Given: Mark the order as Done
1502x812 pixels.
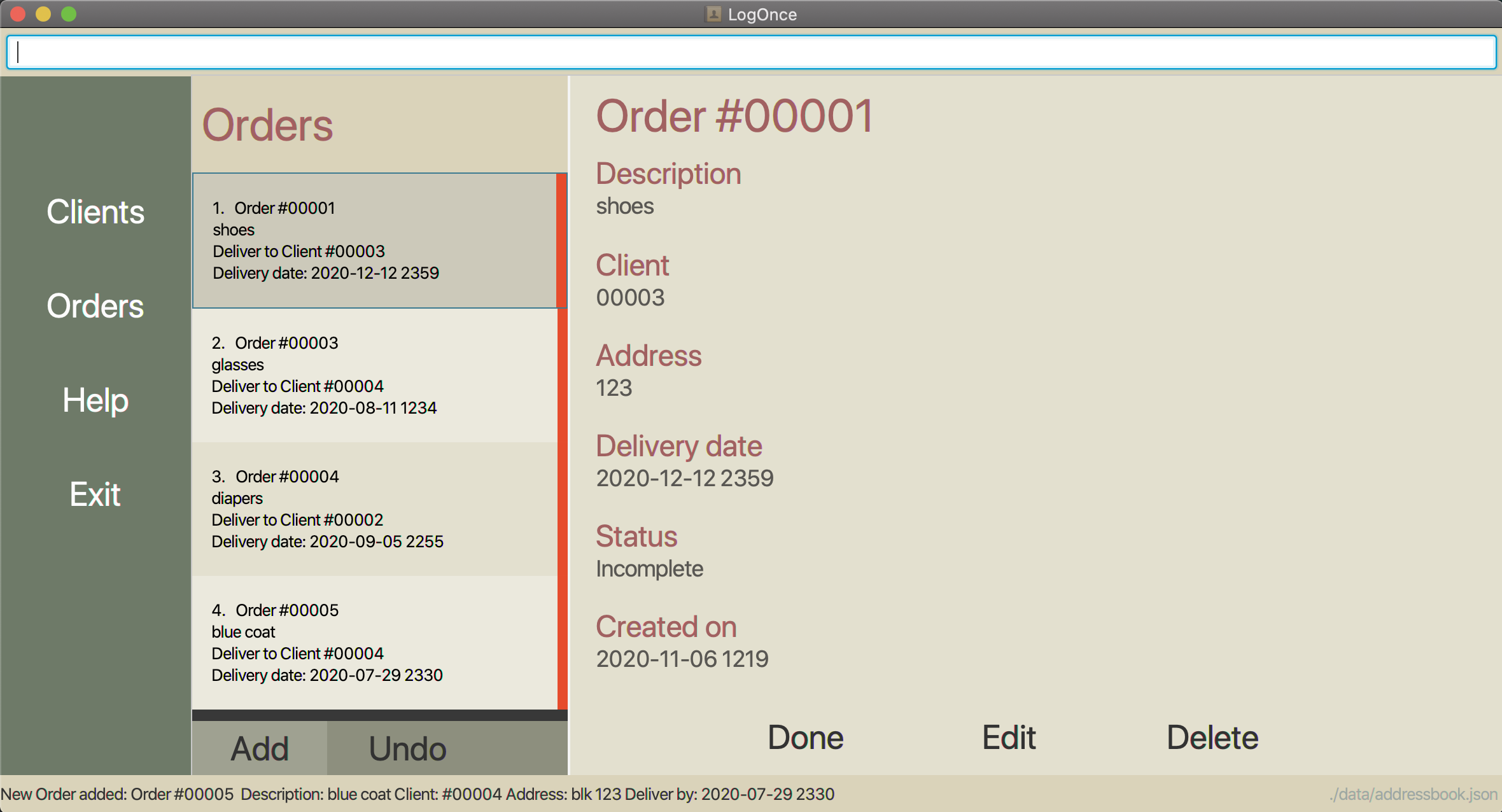Looking at the screenshot, I should [806, 738].
